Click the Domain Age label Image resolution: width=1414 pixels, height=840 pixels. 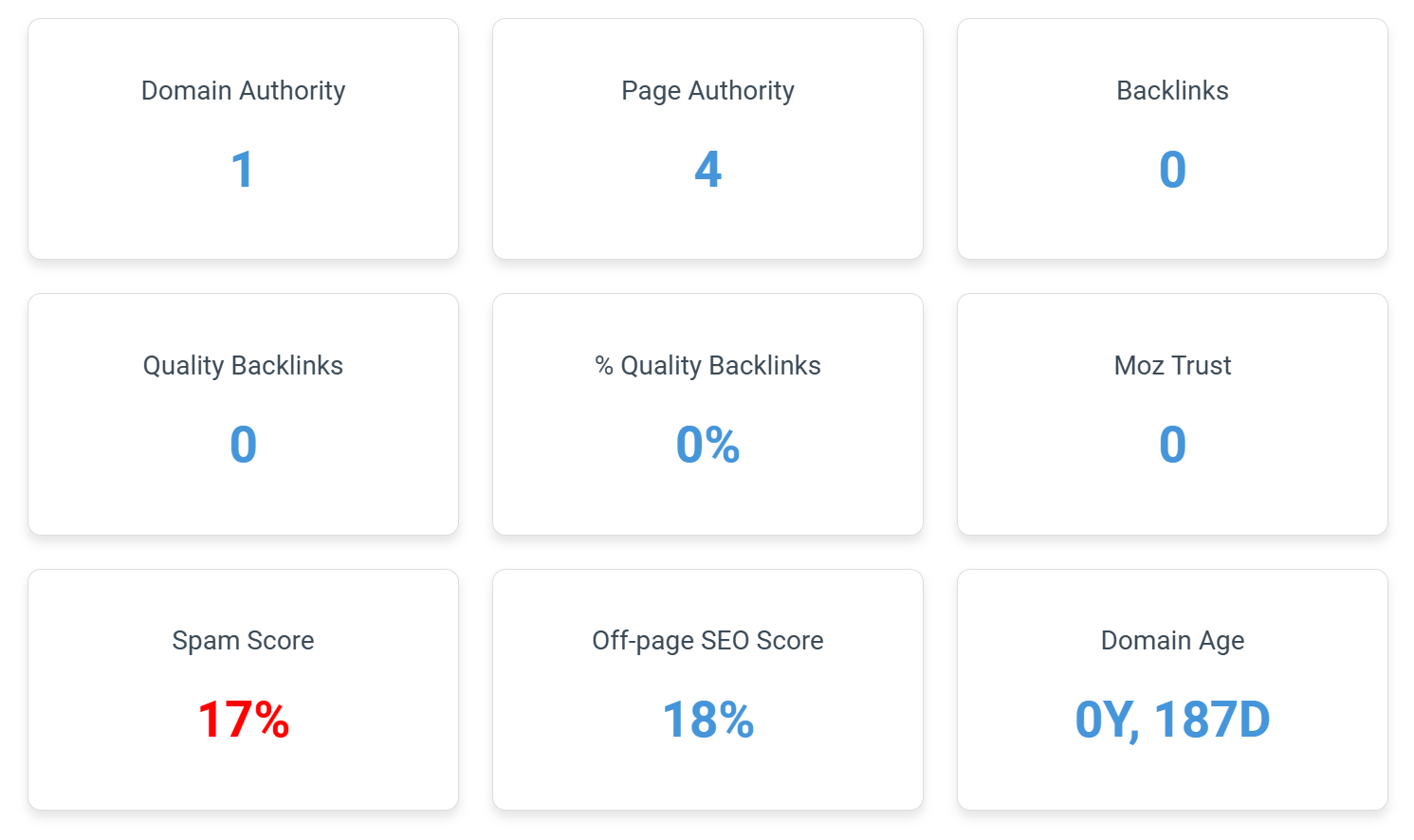pyautogui.click(x=1172, y=641)
